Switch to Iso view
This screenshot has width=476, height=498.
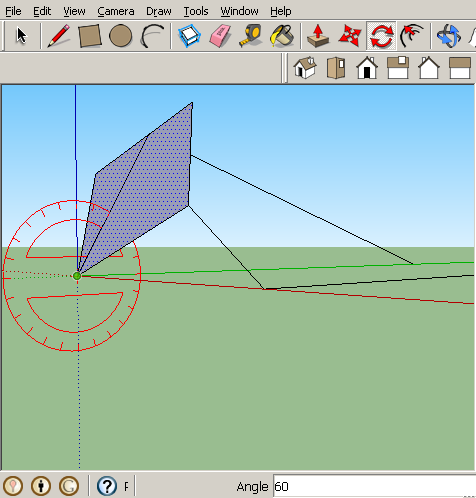click(305, 68)
